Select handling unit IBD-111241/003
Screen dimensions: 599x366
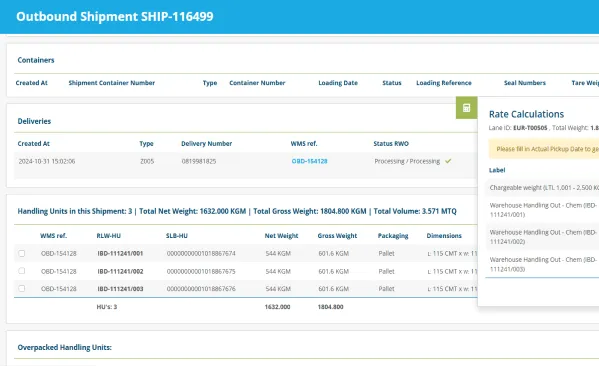coord(120,289)
